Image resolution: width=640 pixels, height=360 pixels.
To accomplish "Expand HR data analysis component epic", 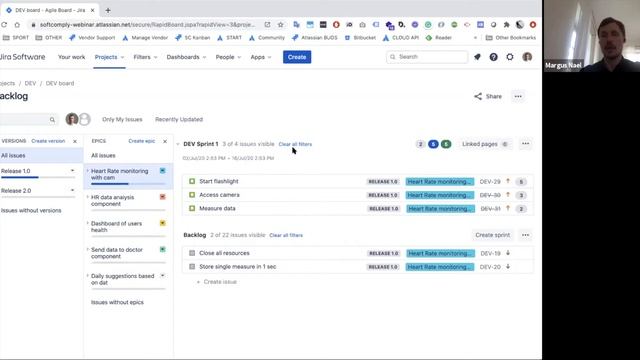I will [87, 197].
